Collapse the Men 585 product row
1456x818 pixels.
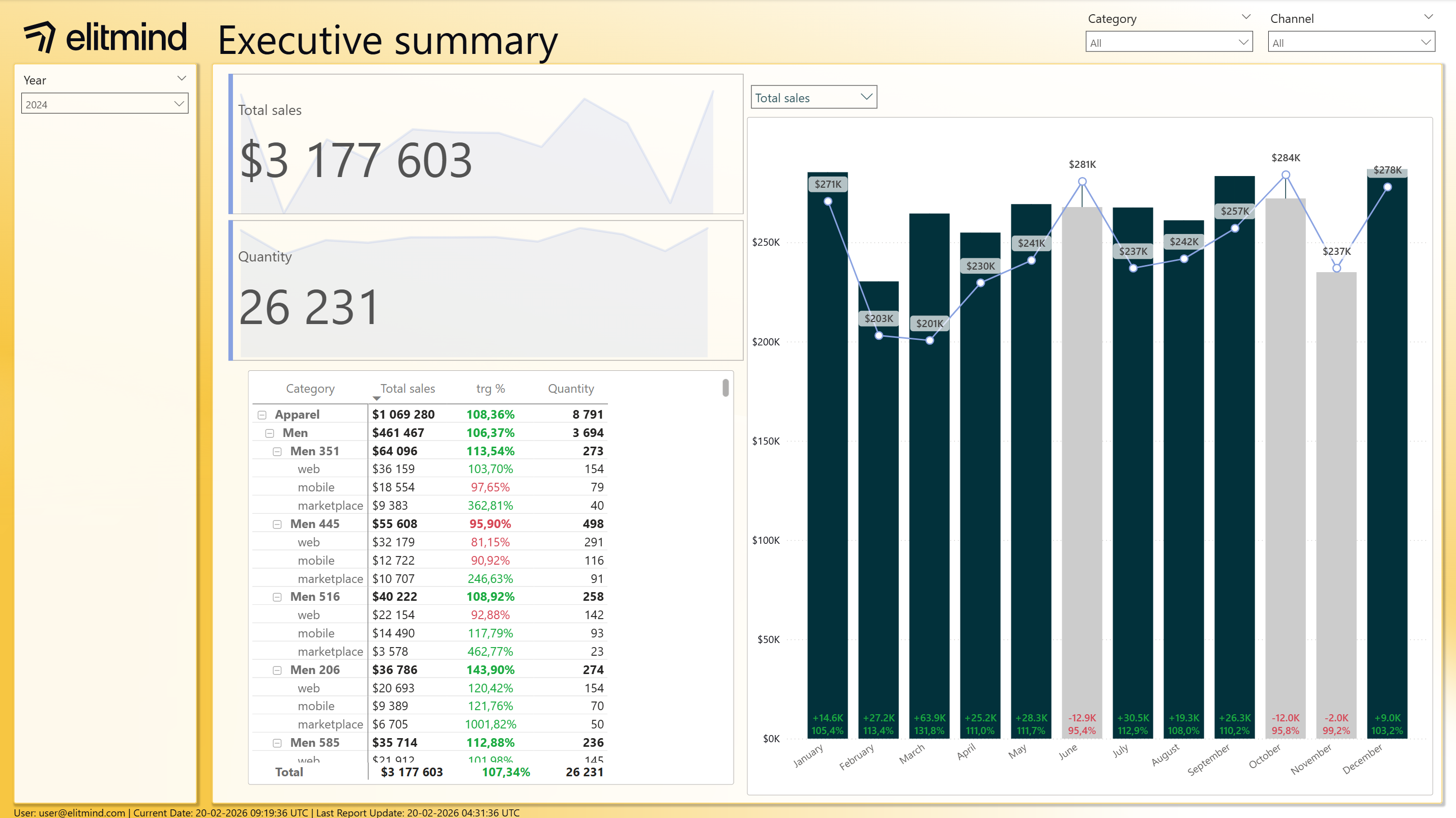pos(277,743)
